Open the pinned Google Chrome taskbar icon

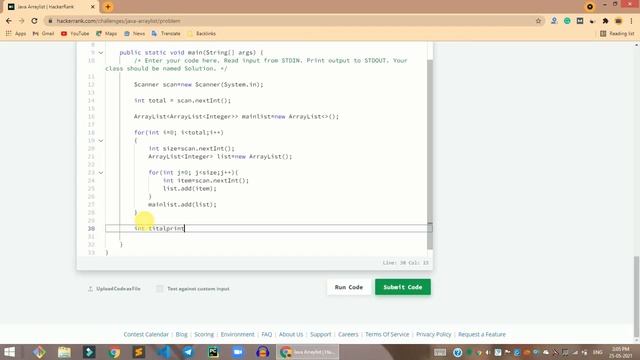coord(114,352)
